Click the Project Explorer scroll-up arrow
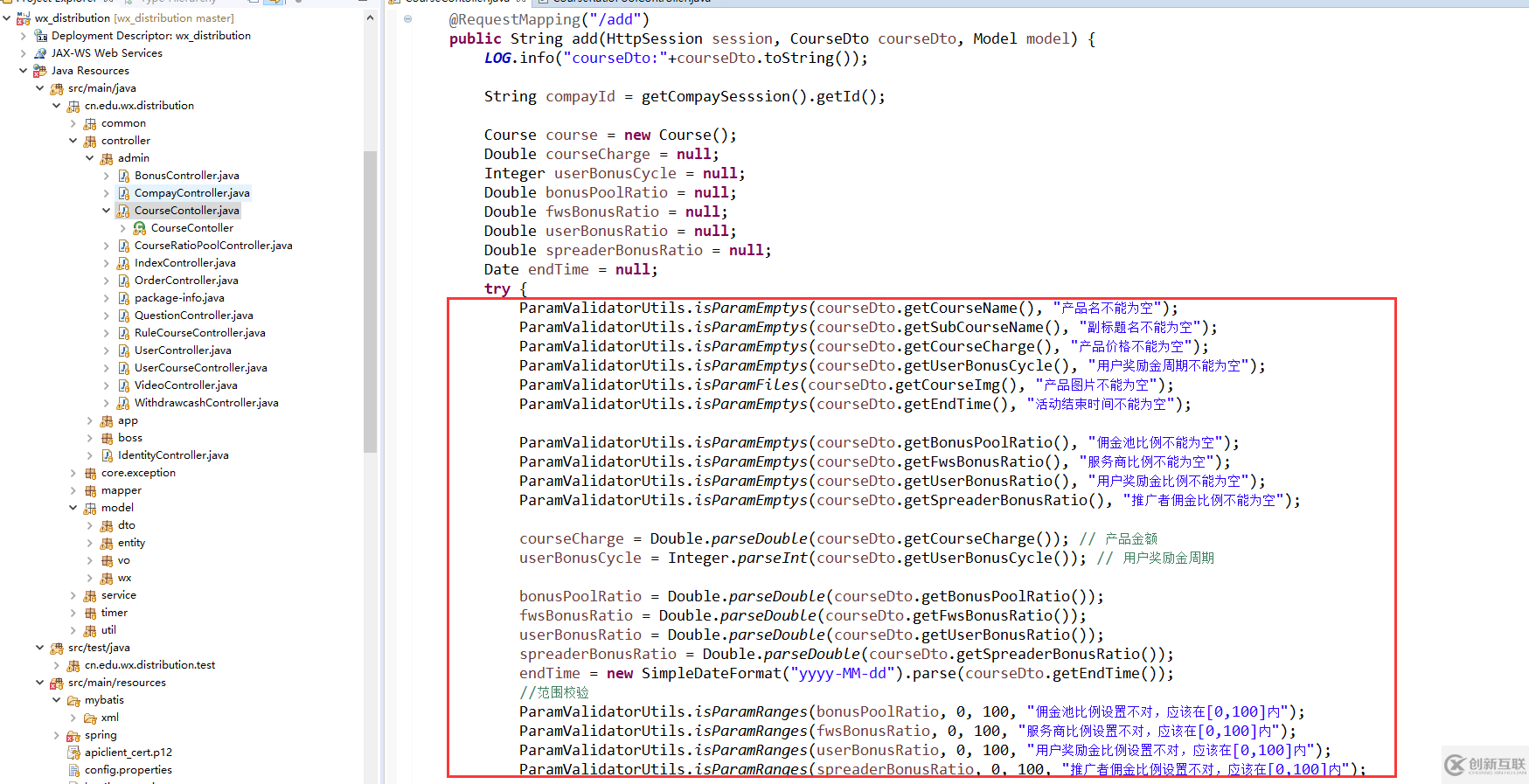The image size is (1529, 784). coord(371,17)
